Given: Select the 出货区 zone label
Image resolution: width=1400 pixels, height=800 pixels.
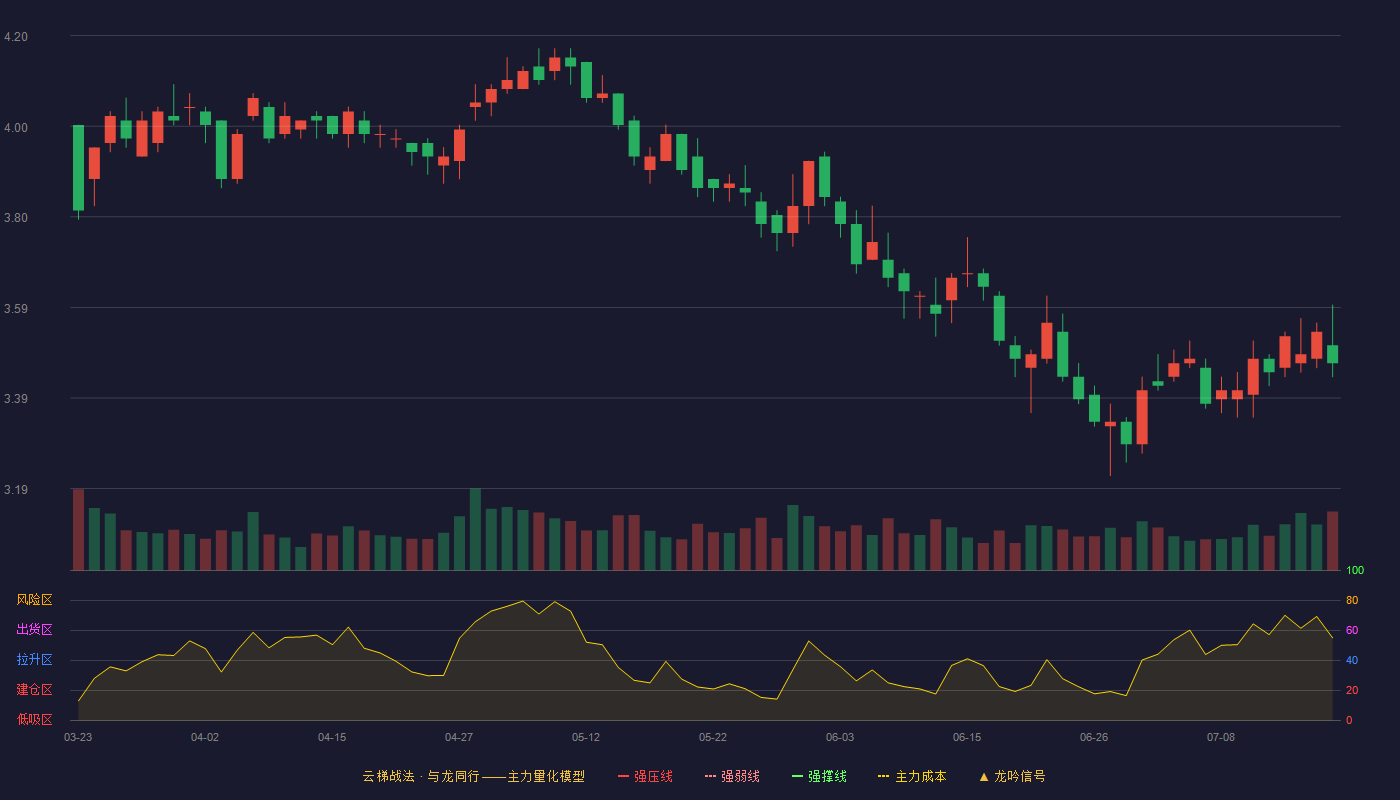Looking at the screenshot, I should click(x=34, y=630).
